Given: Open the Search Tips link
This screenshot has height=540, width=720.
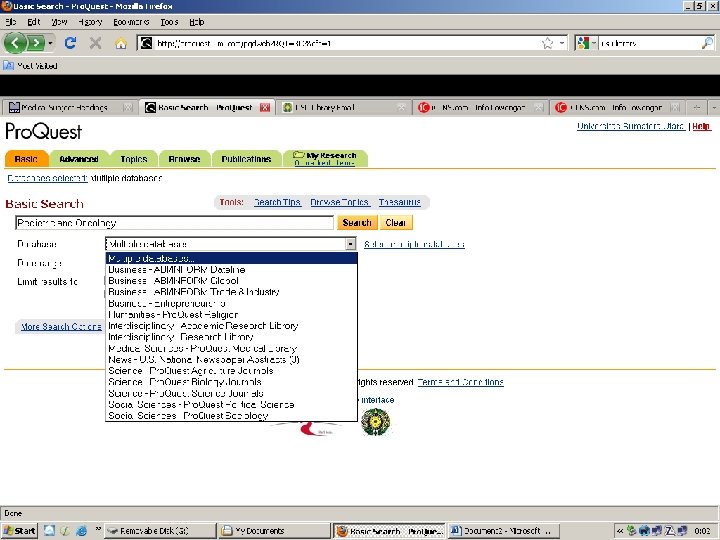Looking at the screenshot, I should pyautogui.click(x=277, y=202).
